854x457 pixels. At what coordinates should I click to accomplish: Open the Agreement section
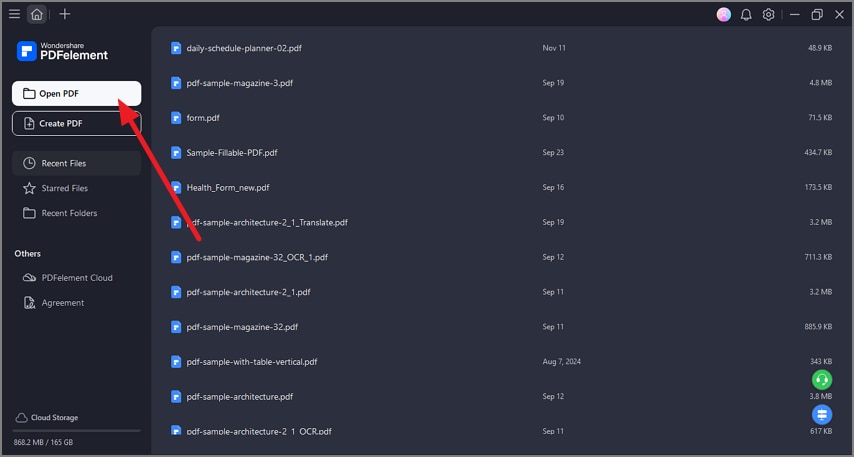click(x=63, y=303)
